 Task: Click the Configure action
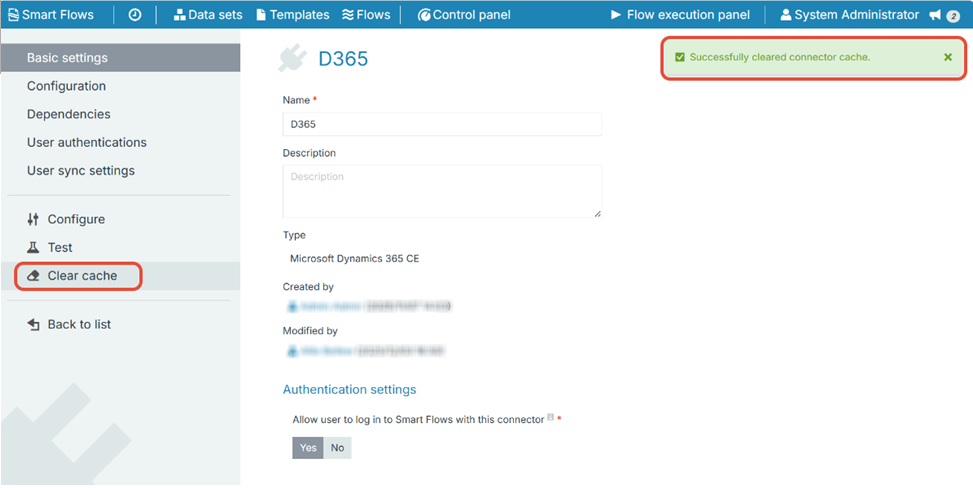(x=66, y=219)
